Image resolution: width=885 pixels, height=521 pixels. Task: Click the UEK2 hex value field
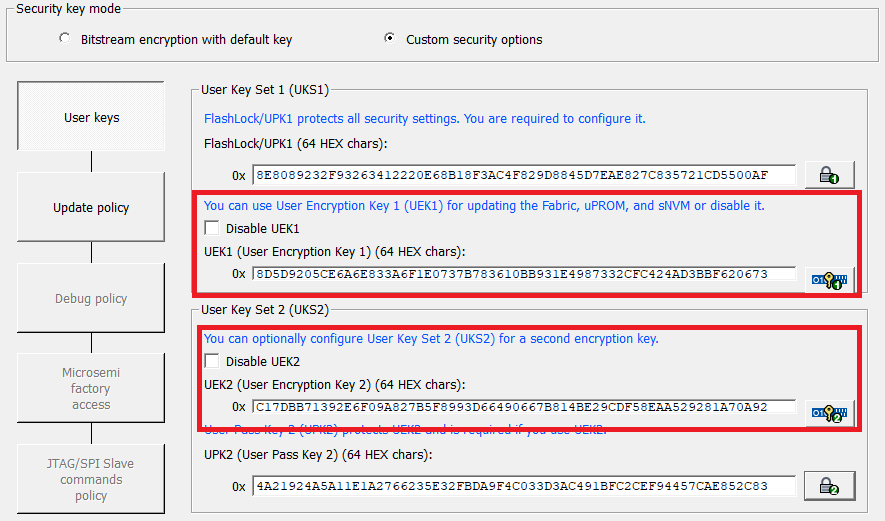[x=524, y=407]
